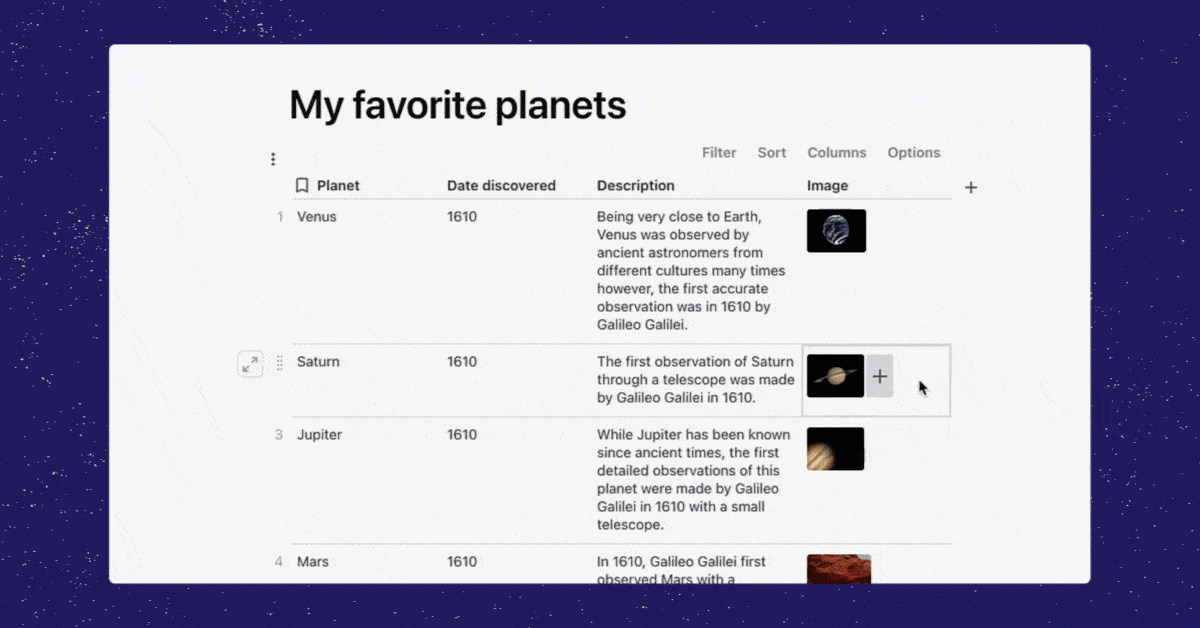Screen dimensions: 1200x628
Task: Click bookmark icon beside Planet header
Action: click(302, 185)
